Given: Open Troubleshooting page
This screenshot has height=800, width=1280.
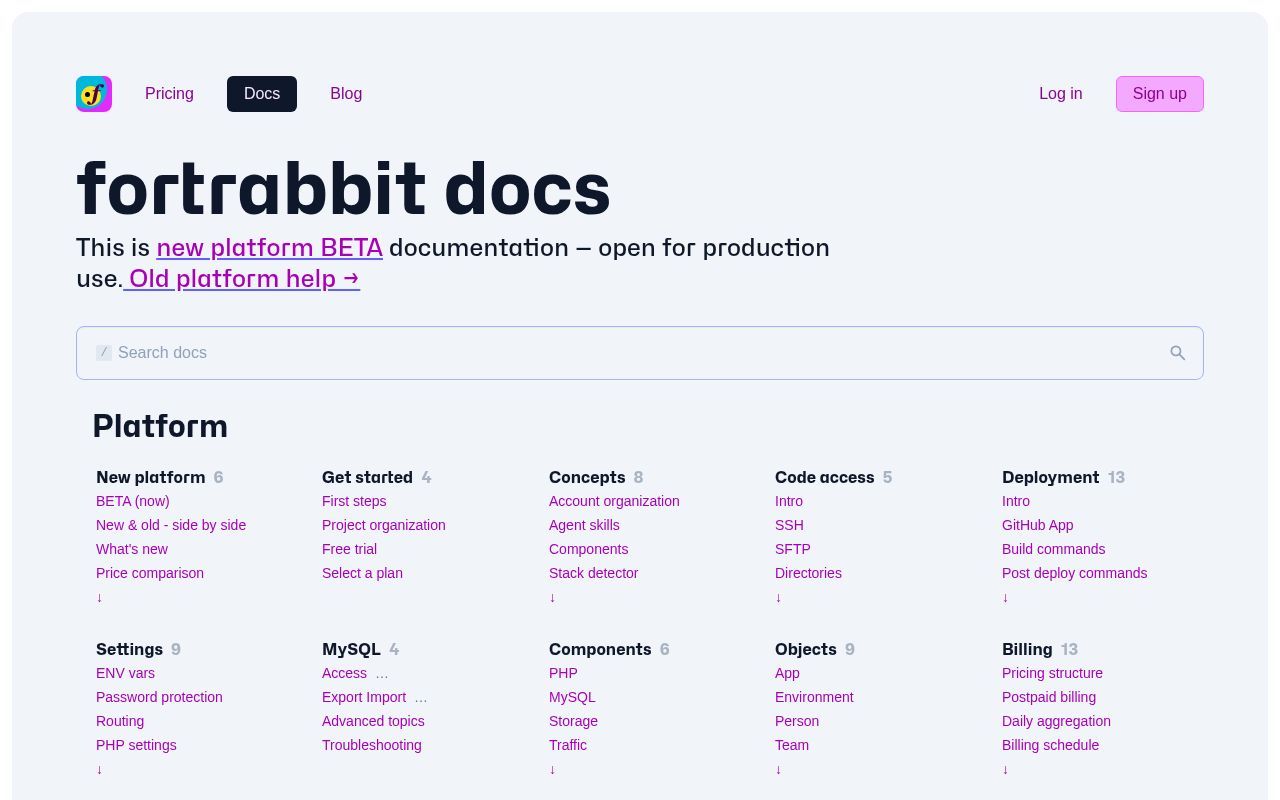Looking at the screenshot, I should click(x=372, y=745).
